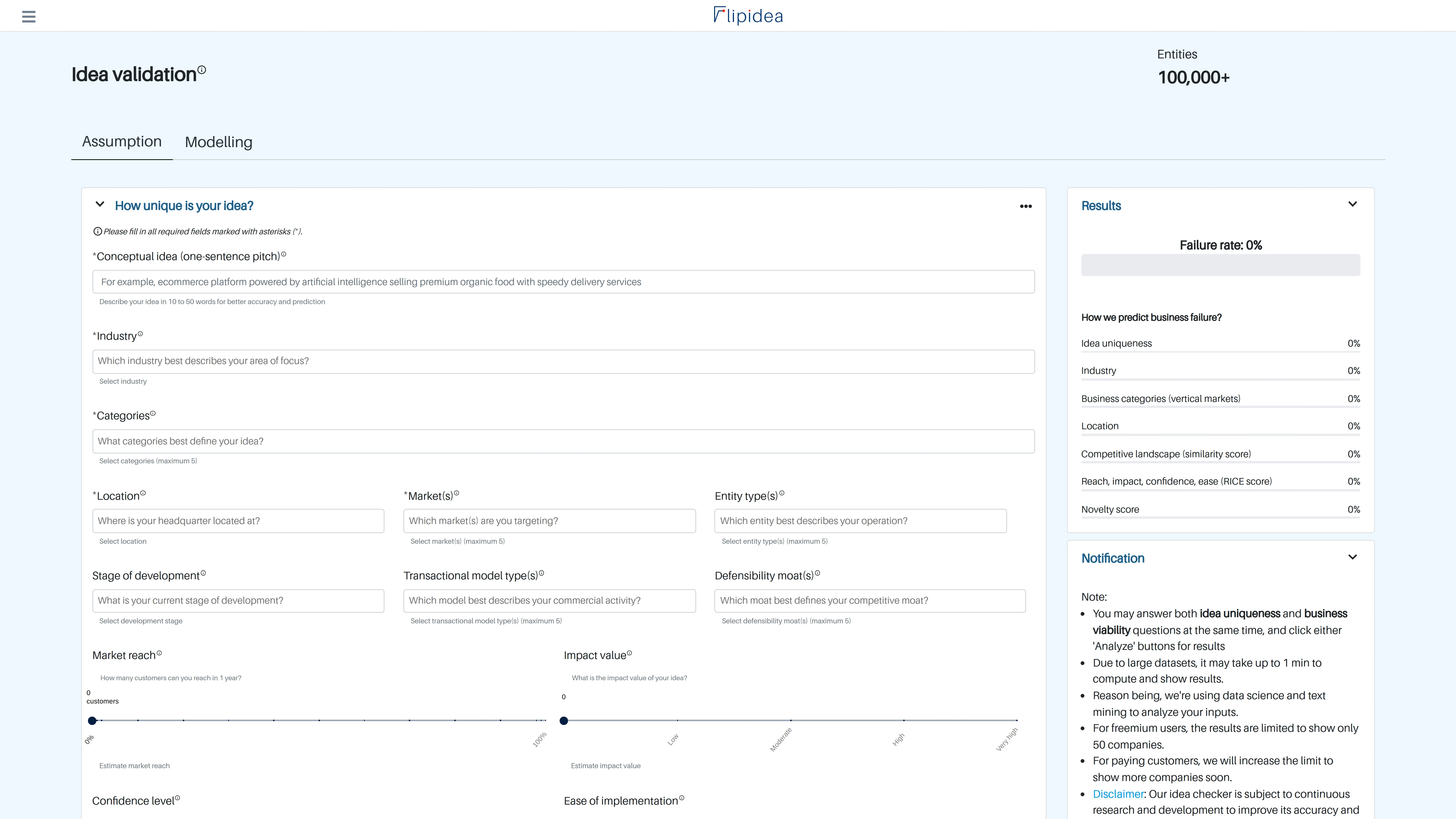This screenshot has width=1456, height=819.
Task: Click the info icon next to Defensibility moat(s)
Action: coord(818,573)
